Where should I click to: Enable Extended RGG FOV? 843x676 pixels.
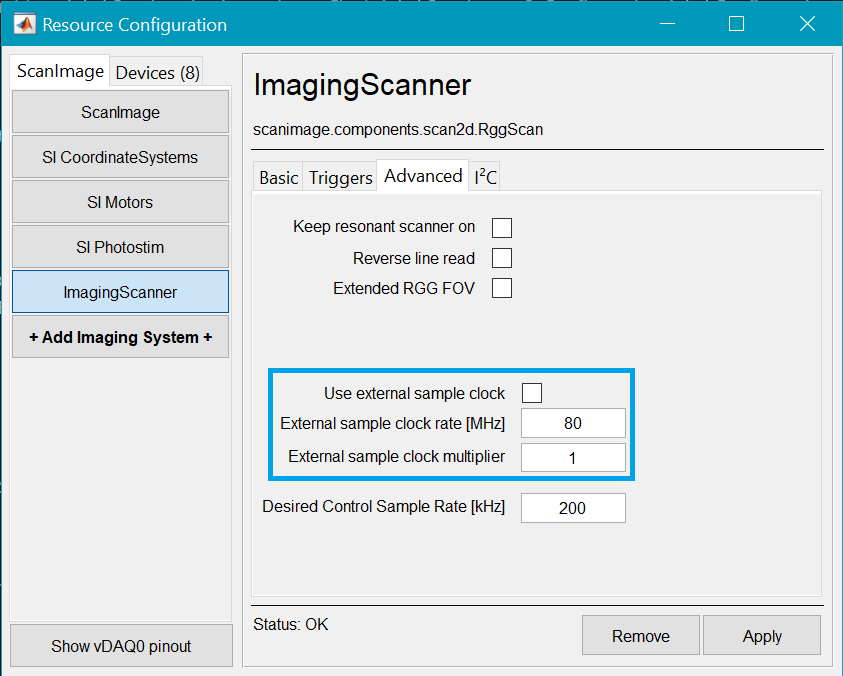501,288
